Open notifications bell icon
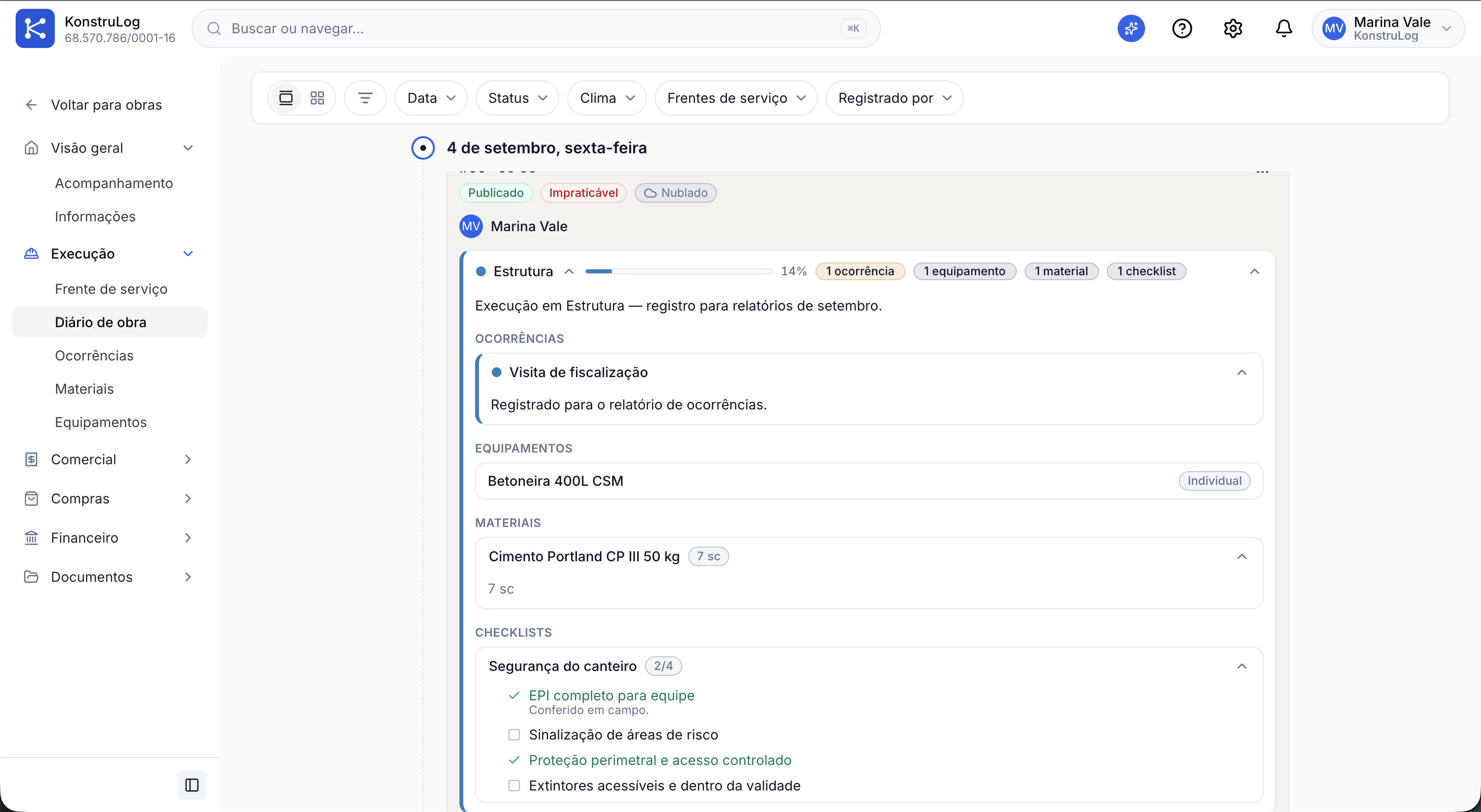Image resolution: width=1481 pixels, height=812 pixels. [x=1283, y=29]
